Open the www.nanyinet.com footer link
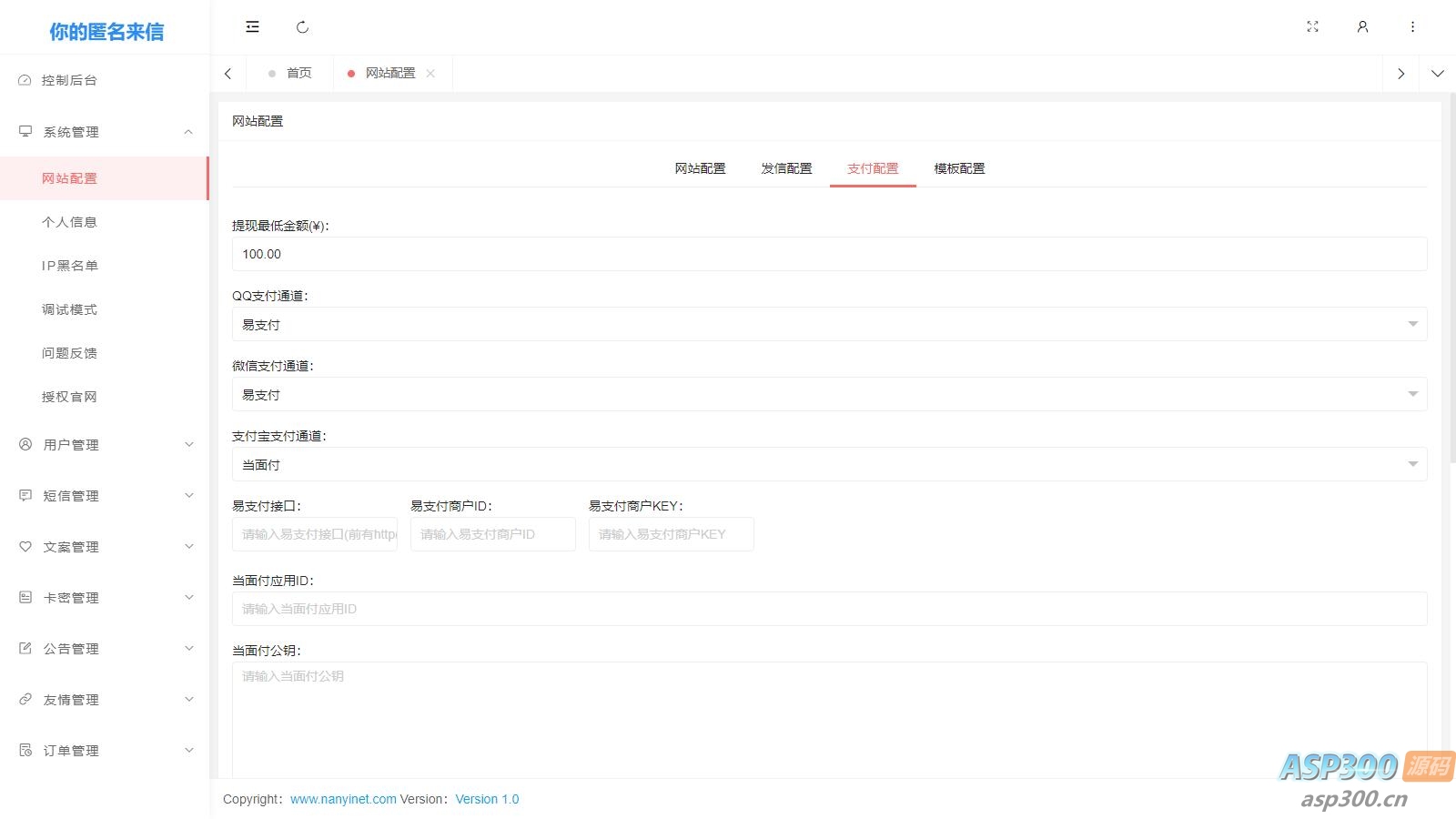Screen dimensions: 1456x819 343,799
